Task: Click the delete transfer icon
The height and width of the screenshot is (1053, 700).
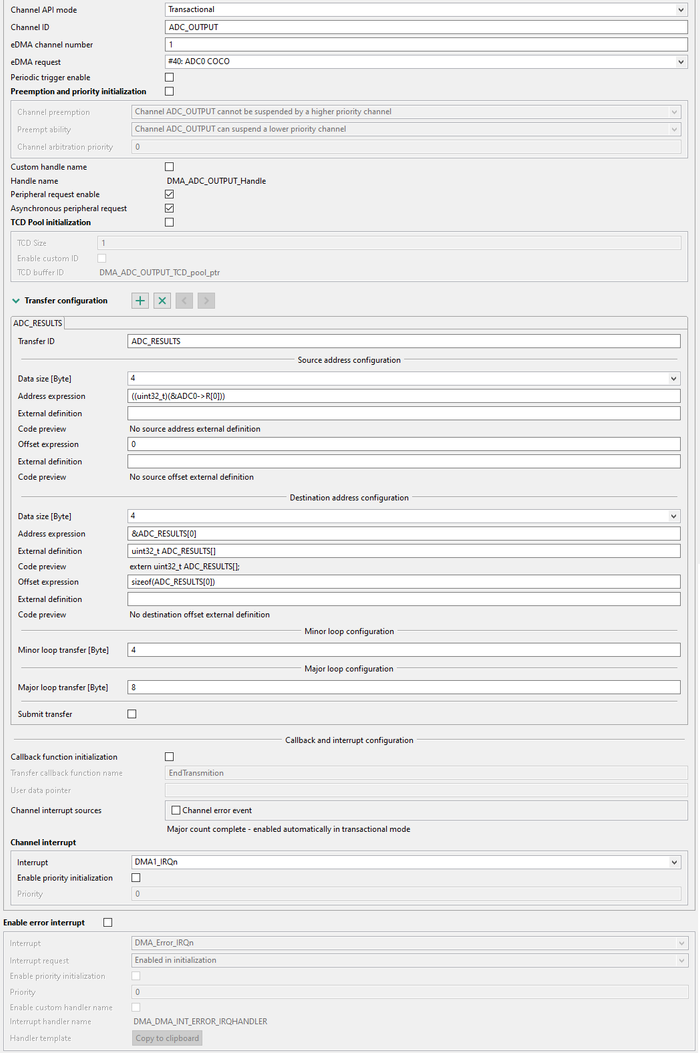Action: point(162,300)
